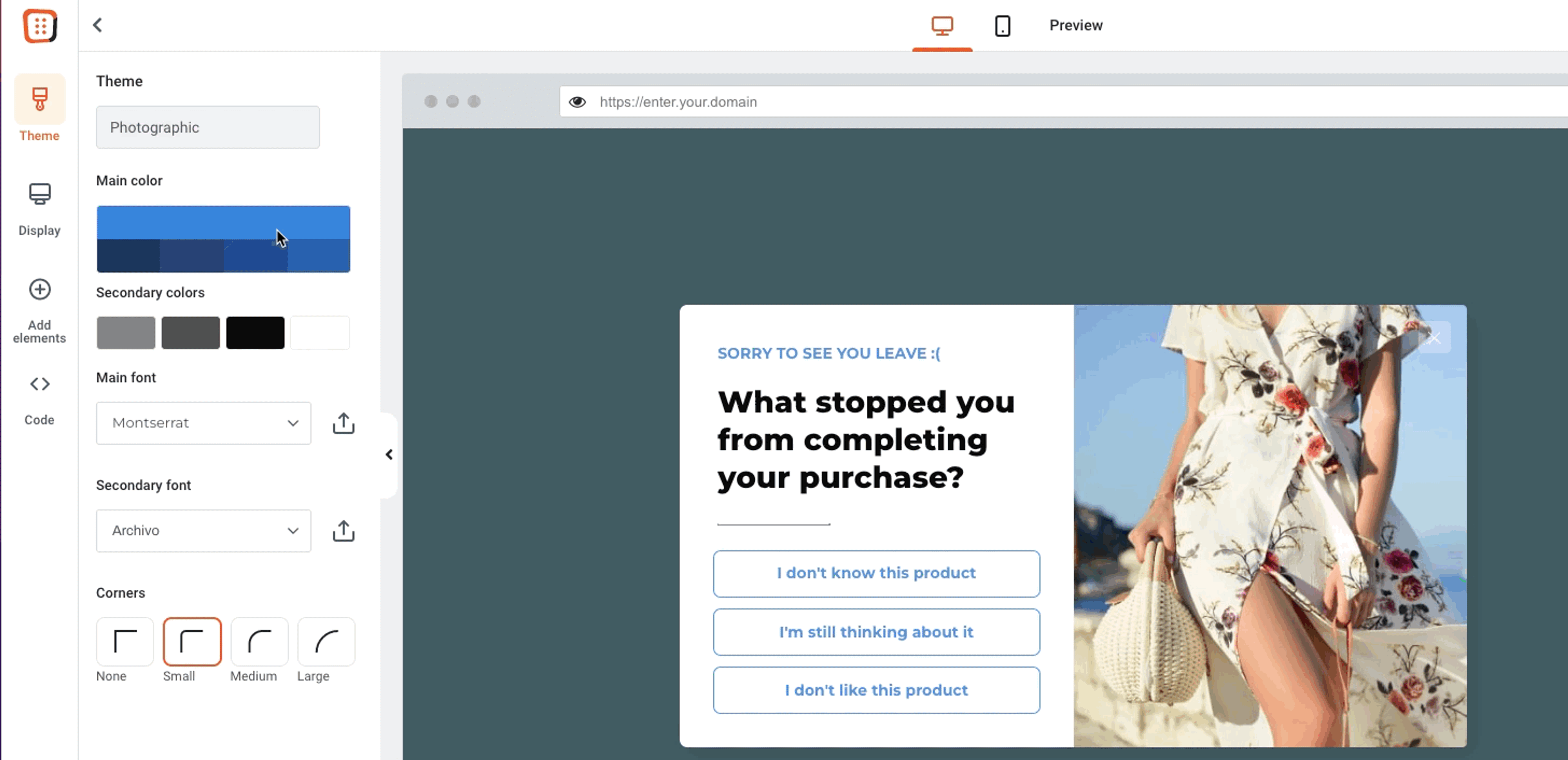Select Large corner style

click(326, 641)
